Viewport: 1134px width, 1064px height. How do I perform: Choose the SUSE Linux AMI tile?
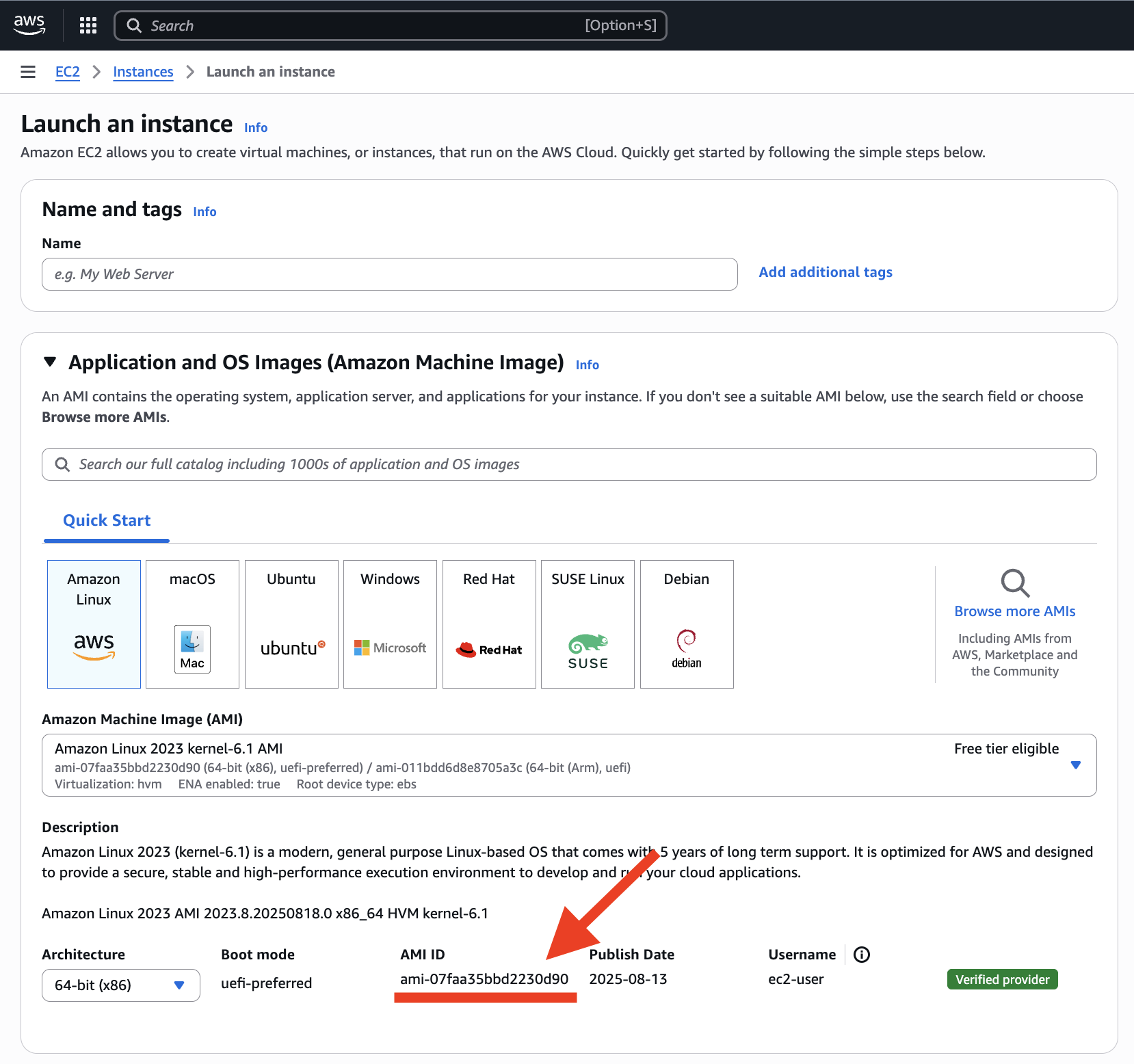click(x=588, y=624)
